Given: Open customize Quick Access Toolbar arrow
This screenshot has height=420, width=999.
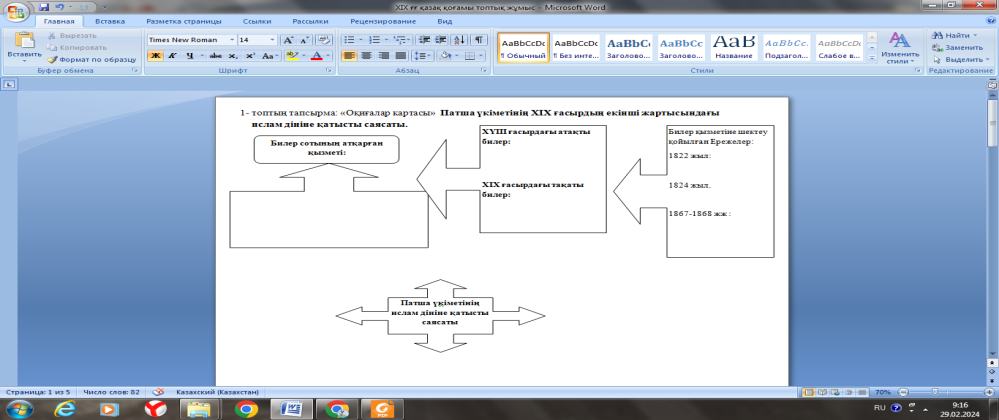Looking at the screenshot, I should (104, 7).
